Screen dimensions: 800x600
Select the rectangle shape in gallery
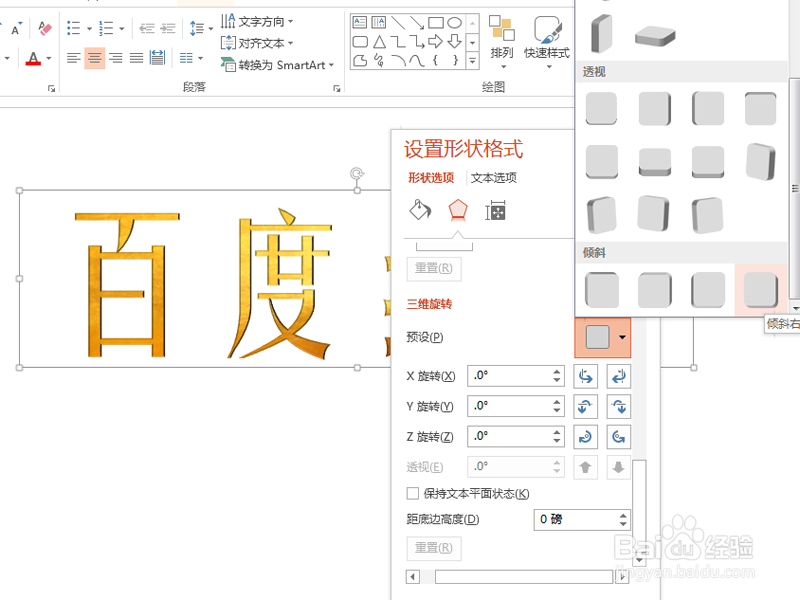click(436, 22)
